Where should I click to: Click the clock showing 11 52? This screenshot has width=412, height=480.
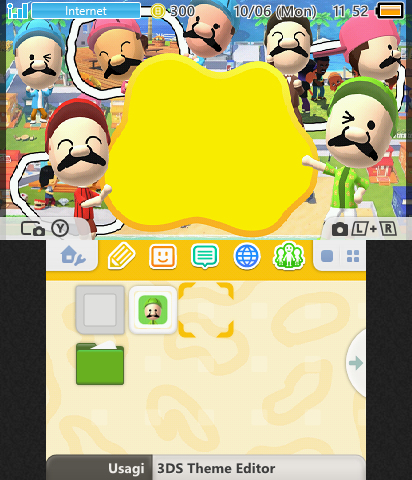point(350,11)
